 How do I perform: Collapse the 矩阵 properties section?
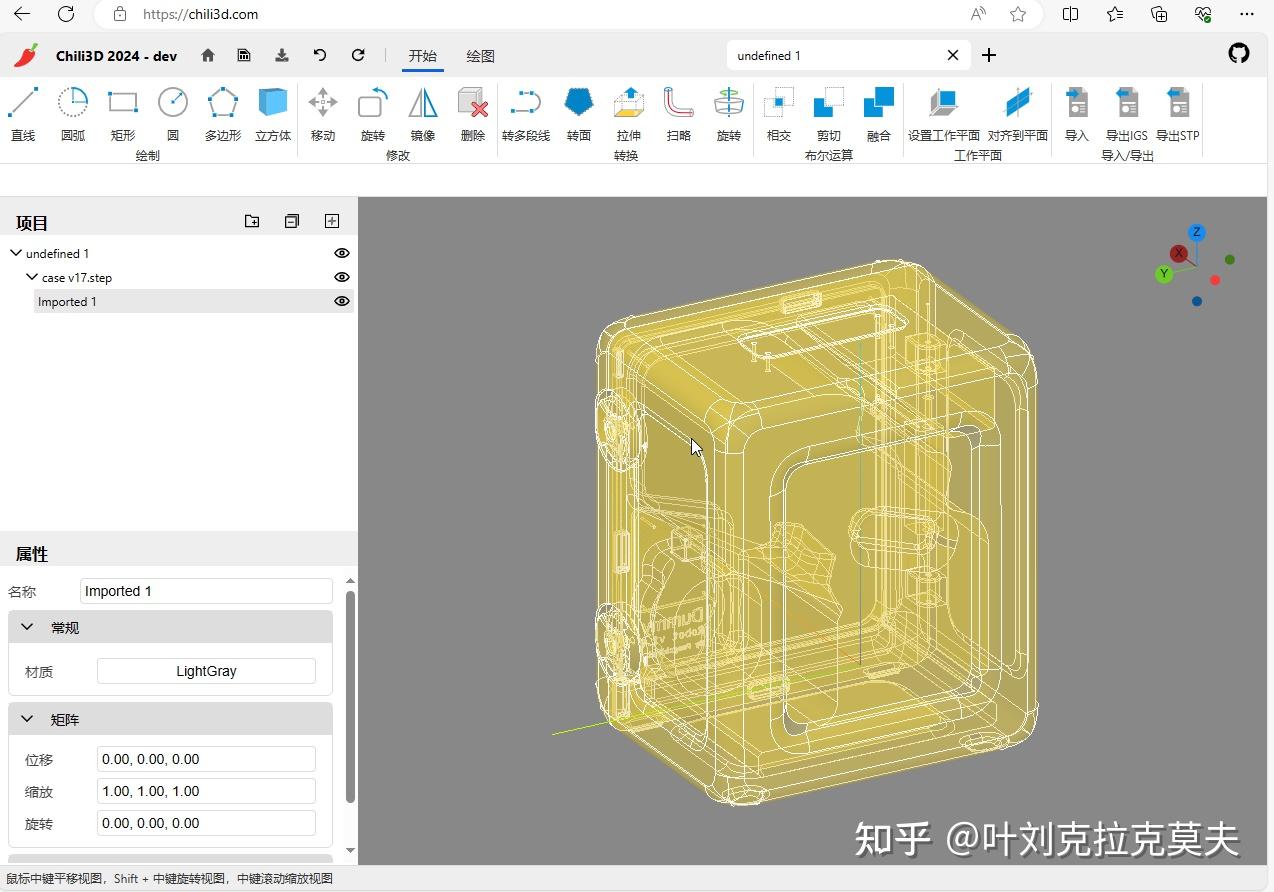coord(27,719)
